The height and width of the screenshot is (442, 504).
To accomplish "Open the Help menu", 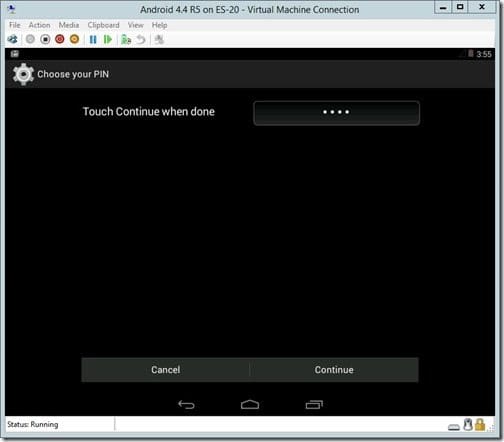I will point(159,25).
